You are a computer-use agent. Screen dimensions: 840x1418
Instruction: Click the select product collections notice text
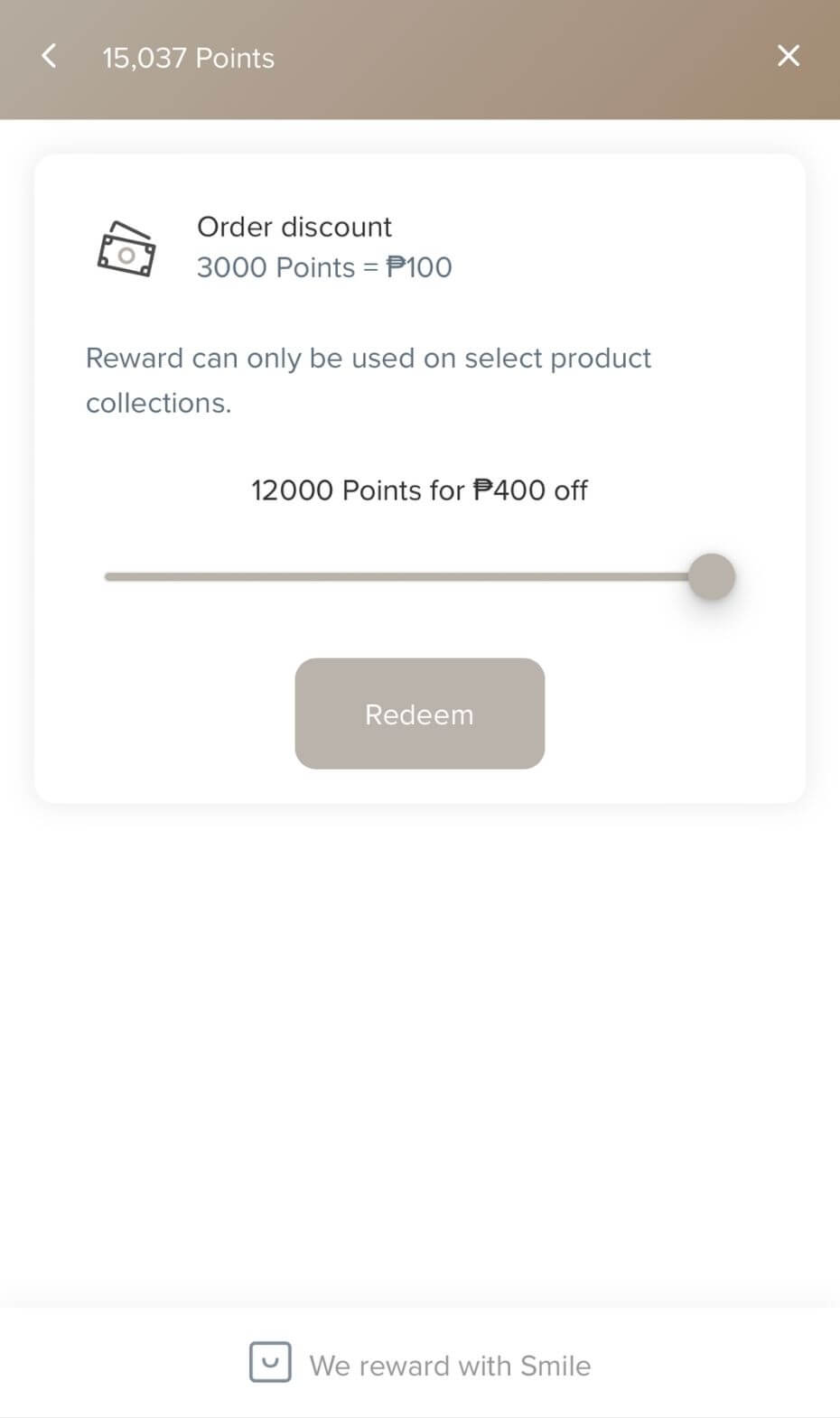tap(368, 379)
